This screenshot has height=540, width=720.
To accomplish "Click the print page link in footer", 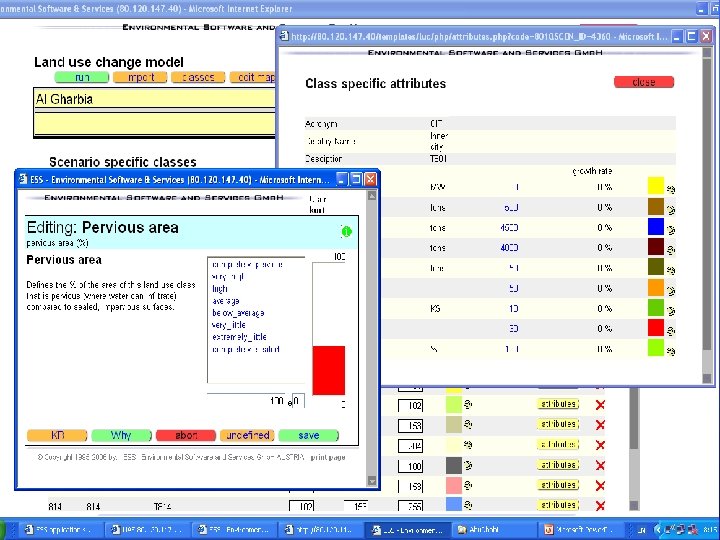I will coord(328,457).
